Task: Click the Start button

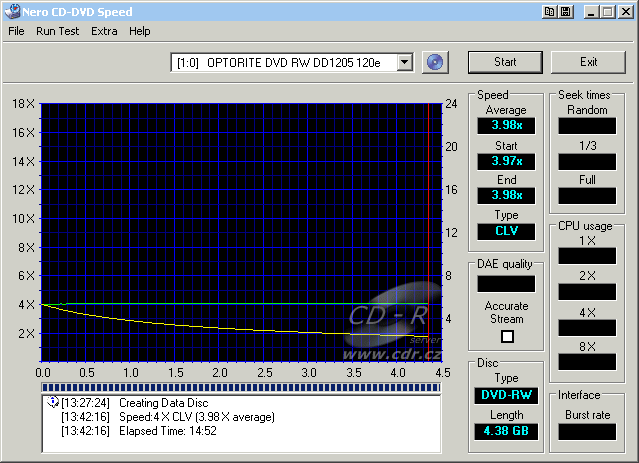Action: (x=505, y=62)
